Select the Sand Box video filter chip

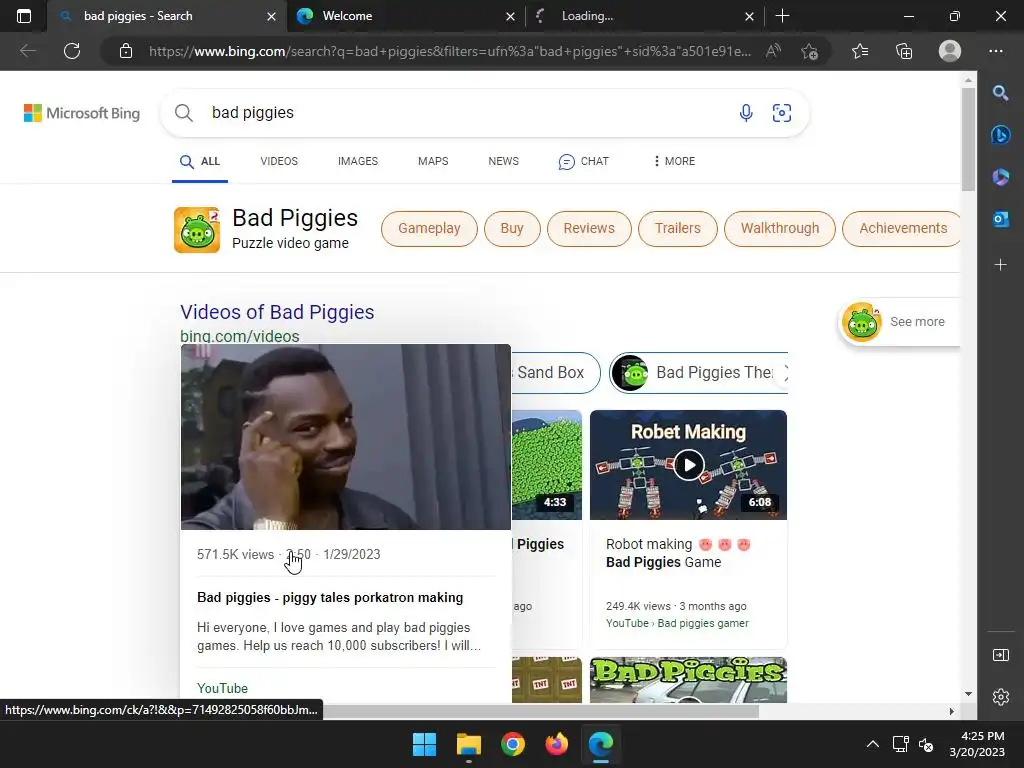(555, 373)
